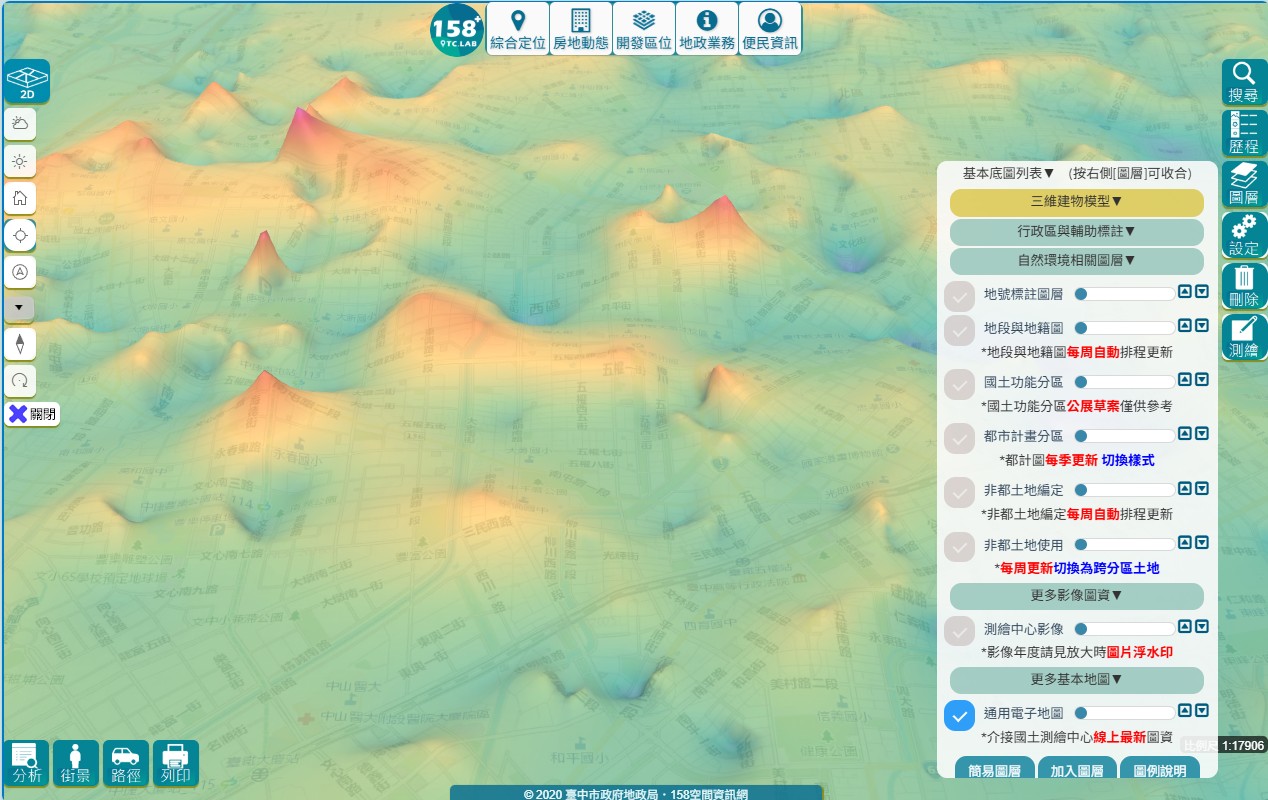Move 通用電子地圖 layer up
The image size is (1268, 800).
[x=1185, y=711]
